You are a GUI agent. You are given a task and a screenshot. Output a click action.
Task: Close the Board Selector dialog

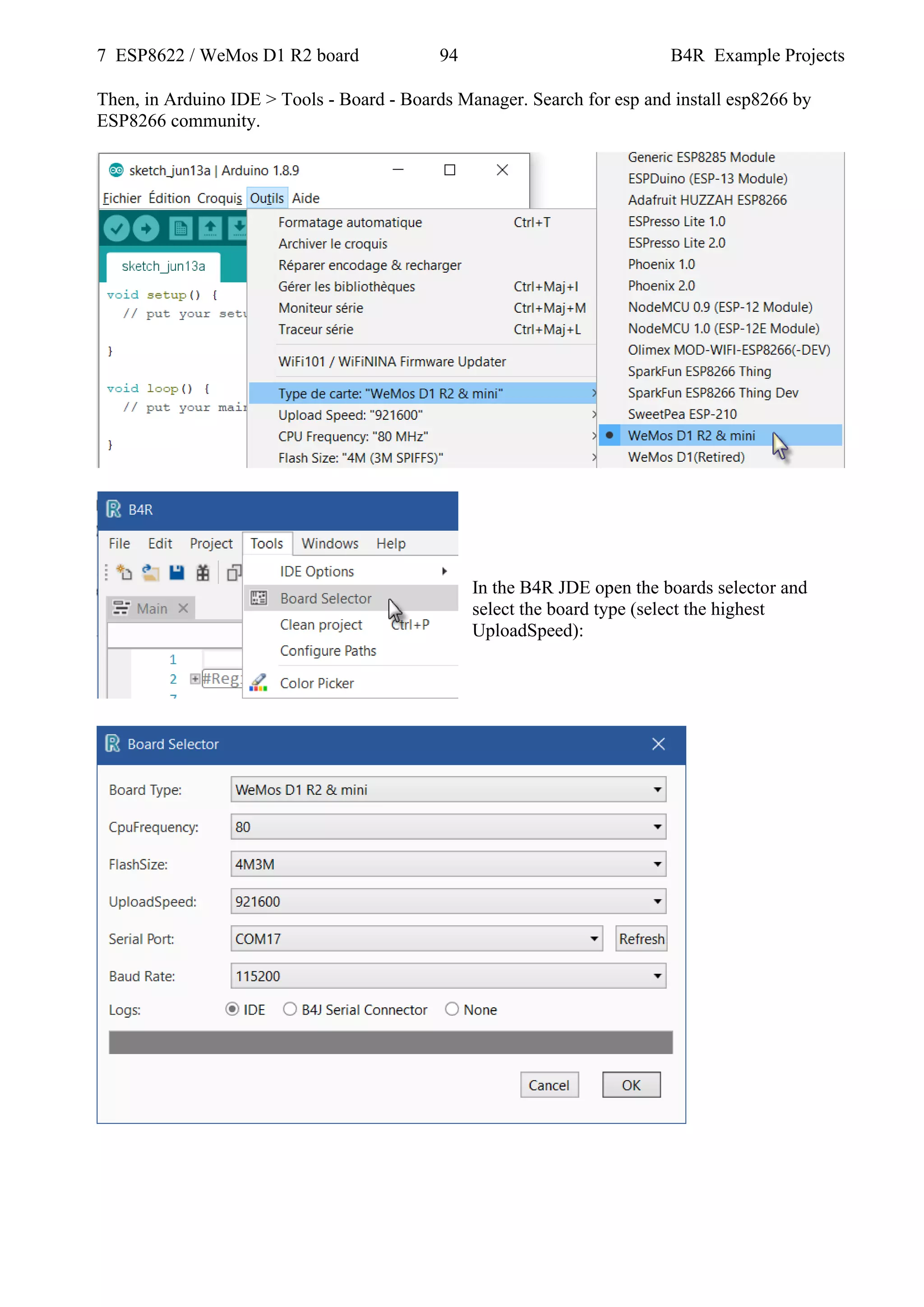point(658,743)
